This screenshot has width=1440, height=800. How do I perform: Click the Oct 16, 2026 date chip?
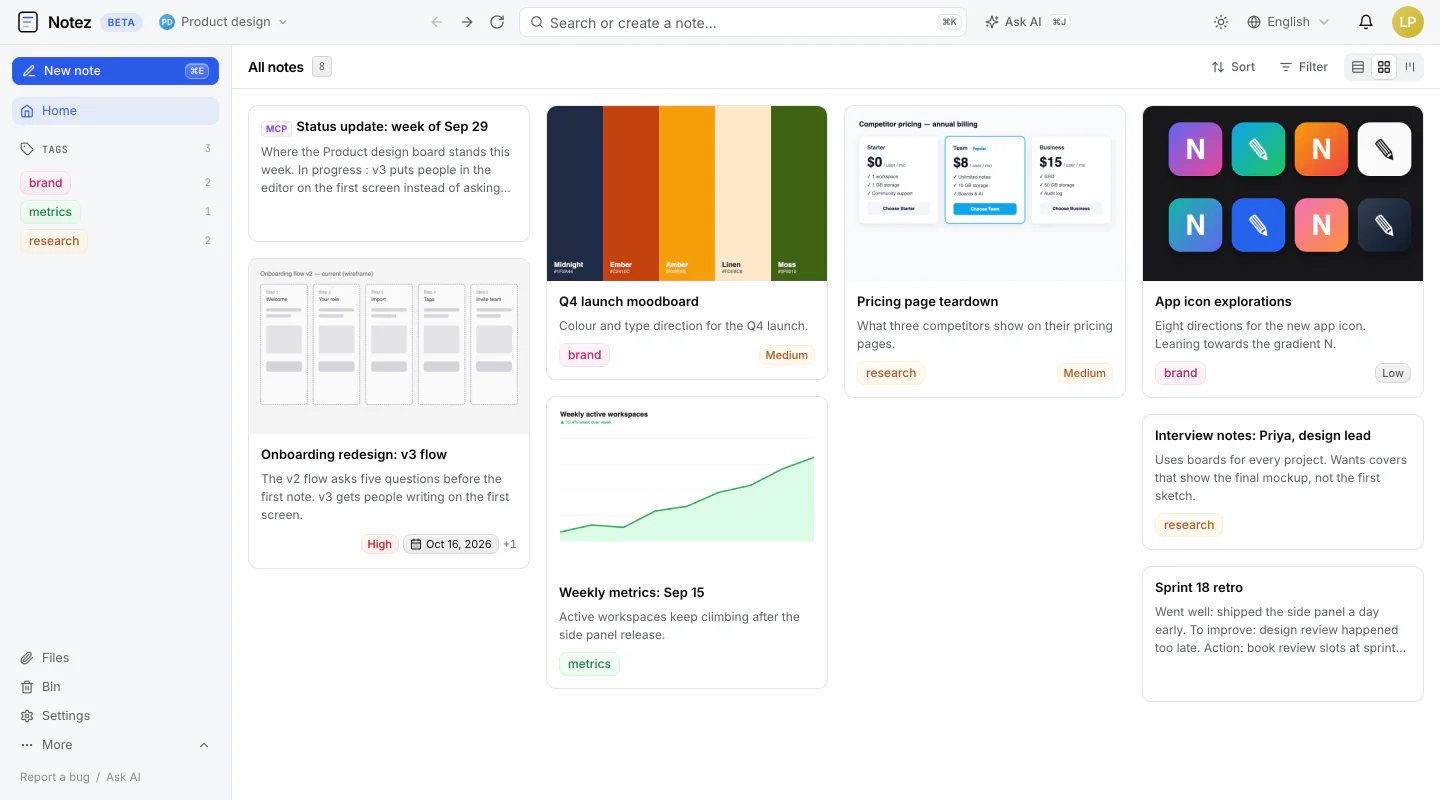pyautogui.click(x=451, y=544)
